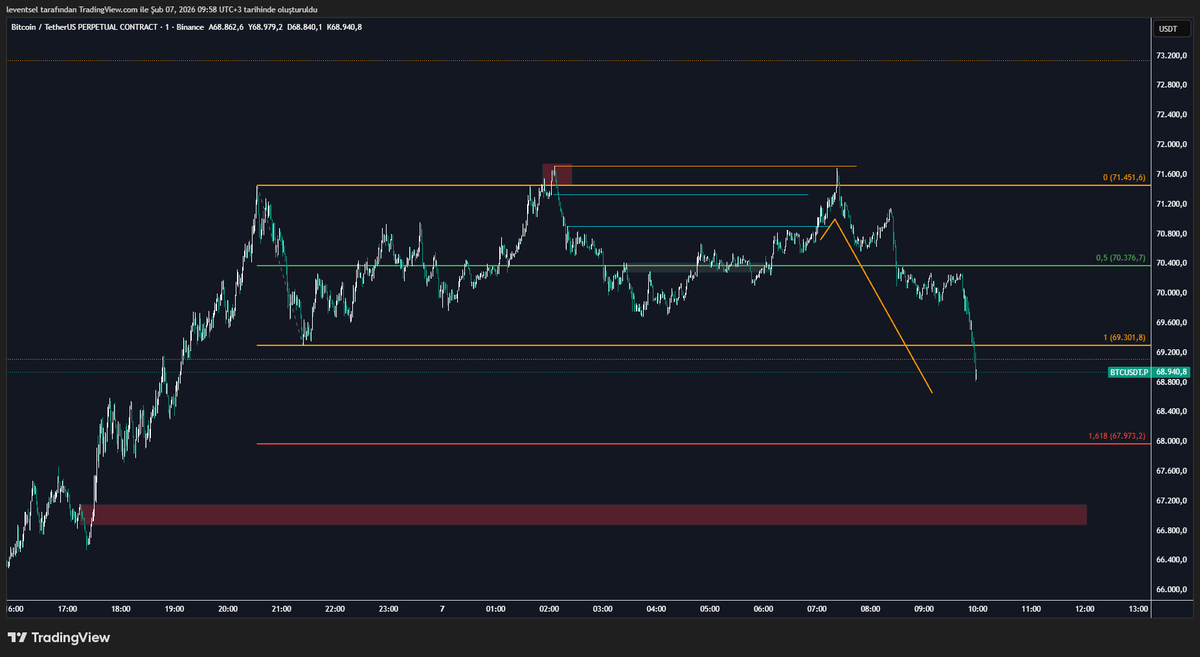Click the 02:00 time axis label
Screen dimensions: 1200x657
(549, 609)
